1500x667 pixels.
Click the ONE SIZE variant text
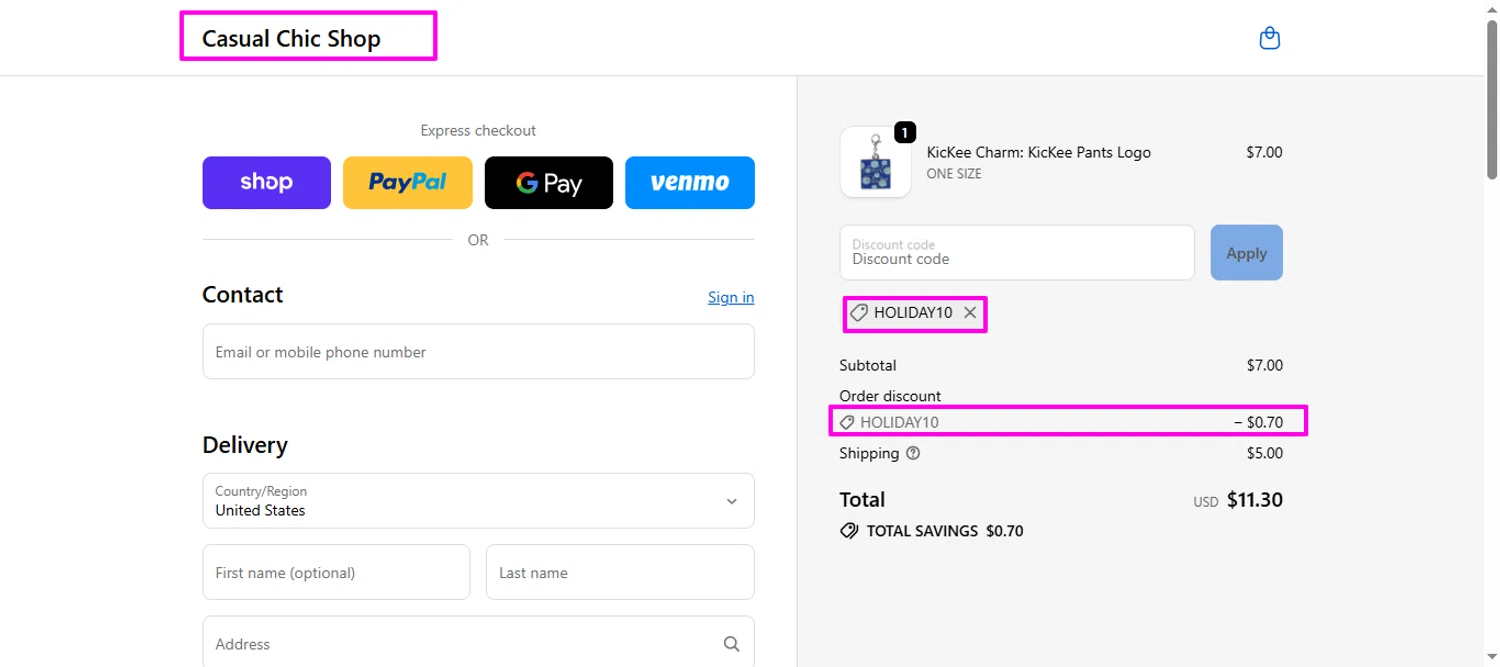click(x=954, y=174)
